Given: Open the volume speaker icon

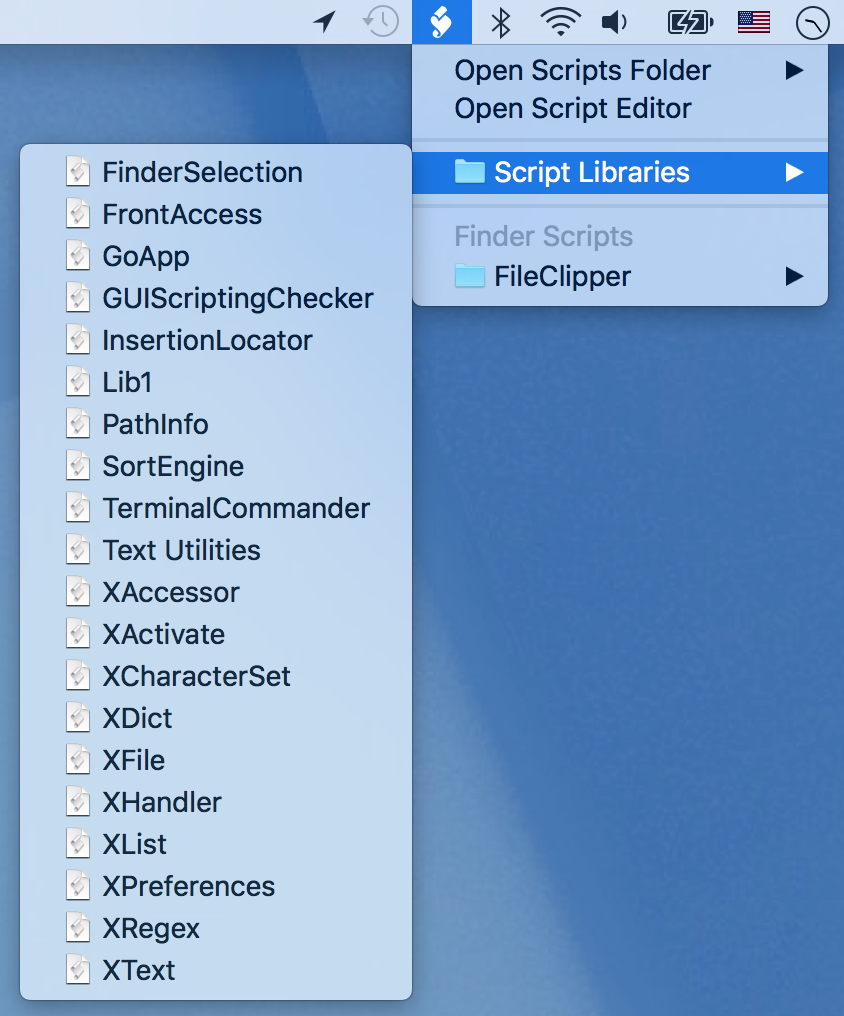Looking at the screenshot, I should point(614,21).
